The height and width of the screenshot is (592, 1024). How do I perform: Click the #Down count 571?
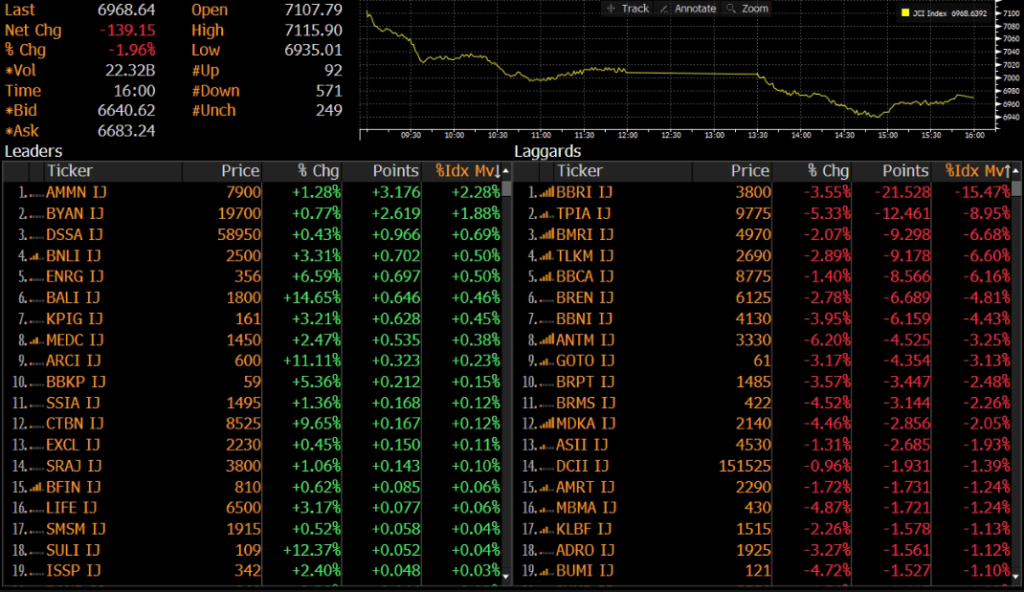tap(328, 91)
